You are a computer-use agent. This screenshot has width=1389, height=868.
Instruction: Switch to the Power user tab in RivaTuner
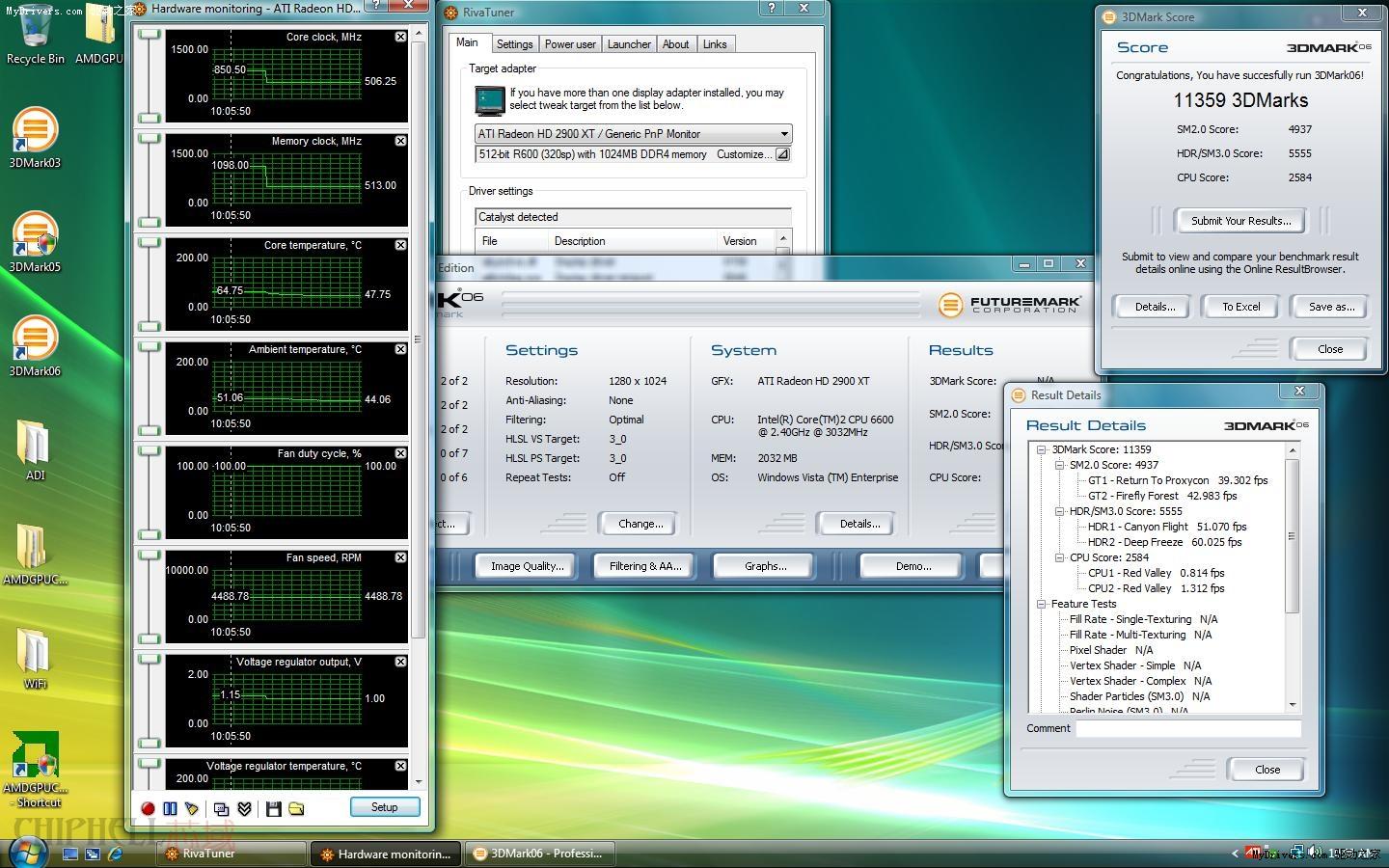569,44
